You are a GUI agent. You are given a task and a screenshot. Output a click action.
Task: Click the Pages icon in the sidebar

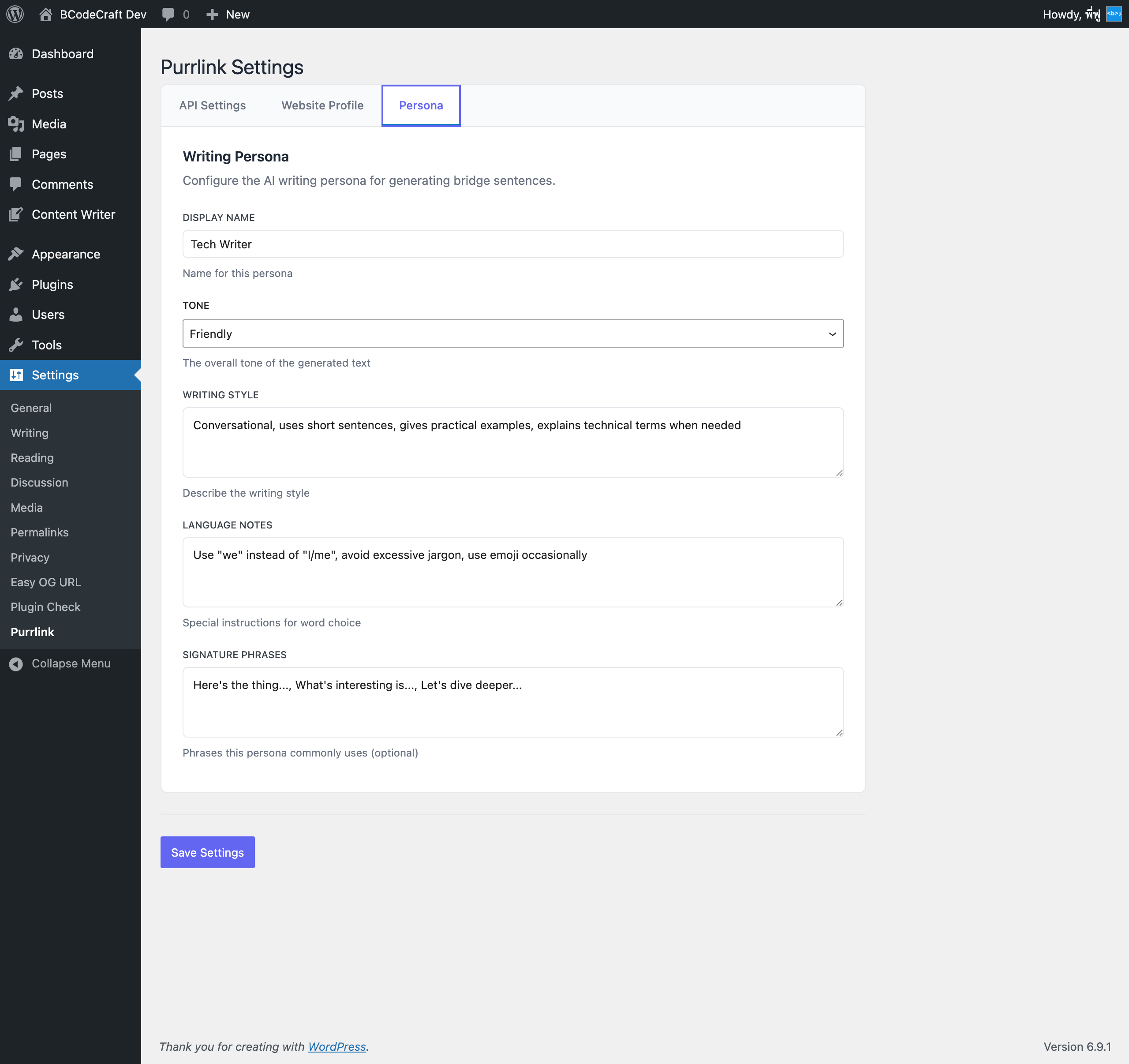pos(16,154)
